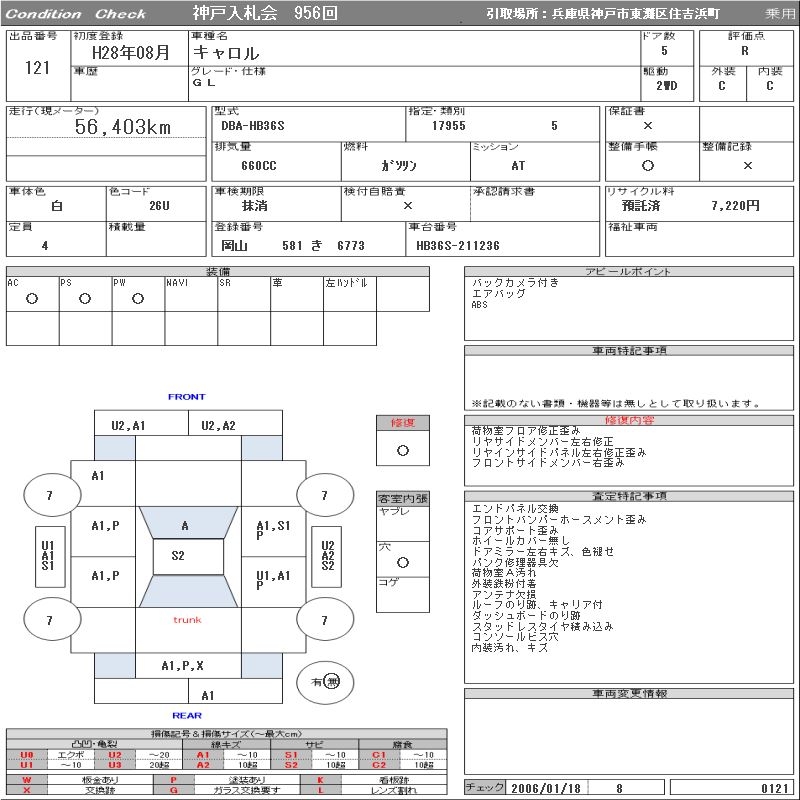800x800 pixels.
Task: Click the Condition Check header title
Action: [76, 14]
